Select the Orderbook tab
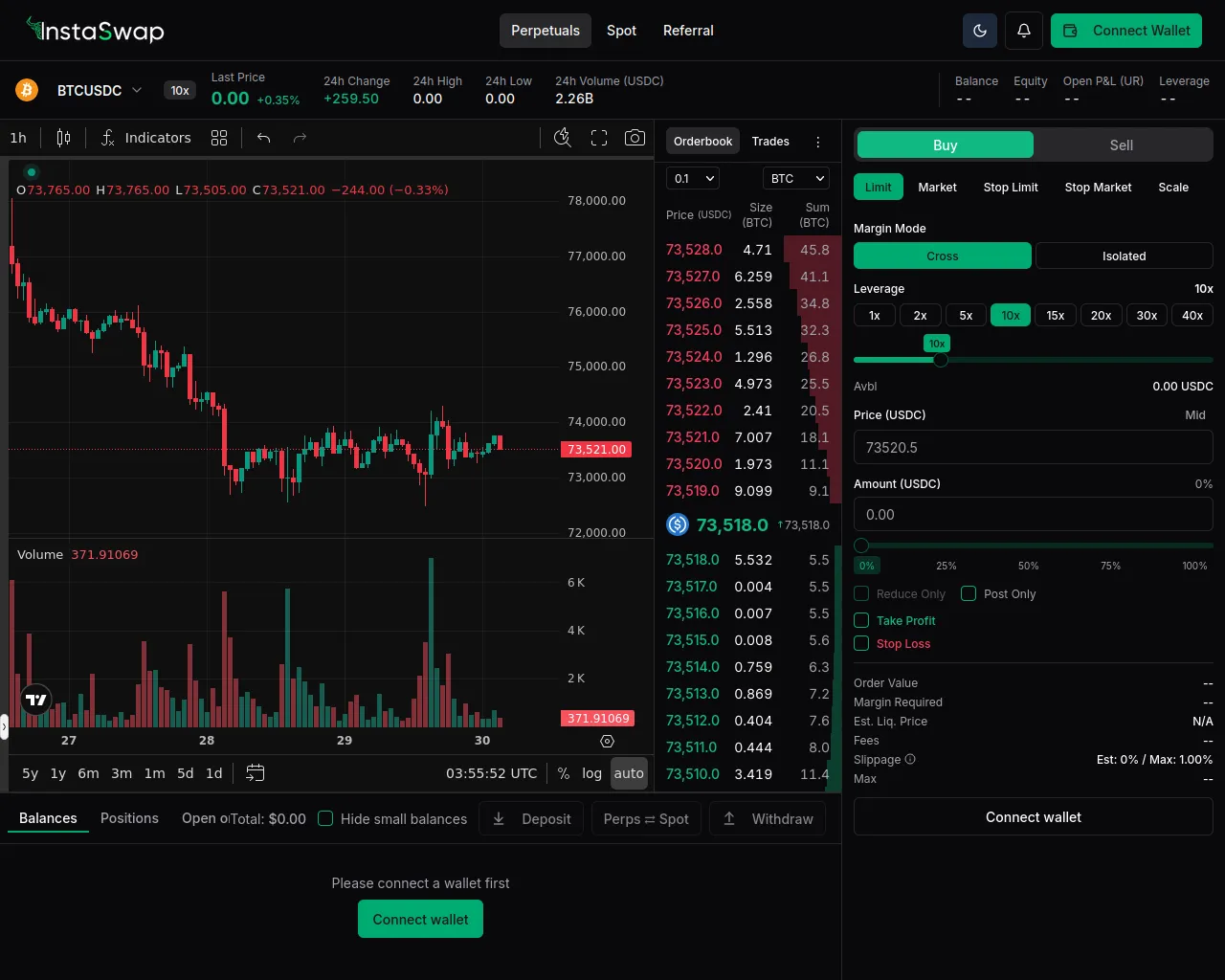The image size is (1225, 980). (702, 142)
